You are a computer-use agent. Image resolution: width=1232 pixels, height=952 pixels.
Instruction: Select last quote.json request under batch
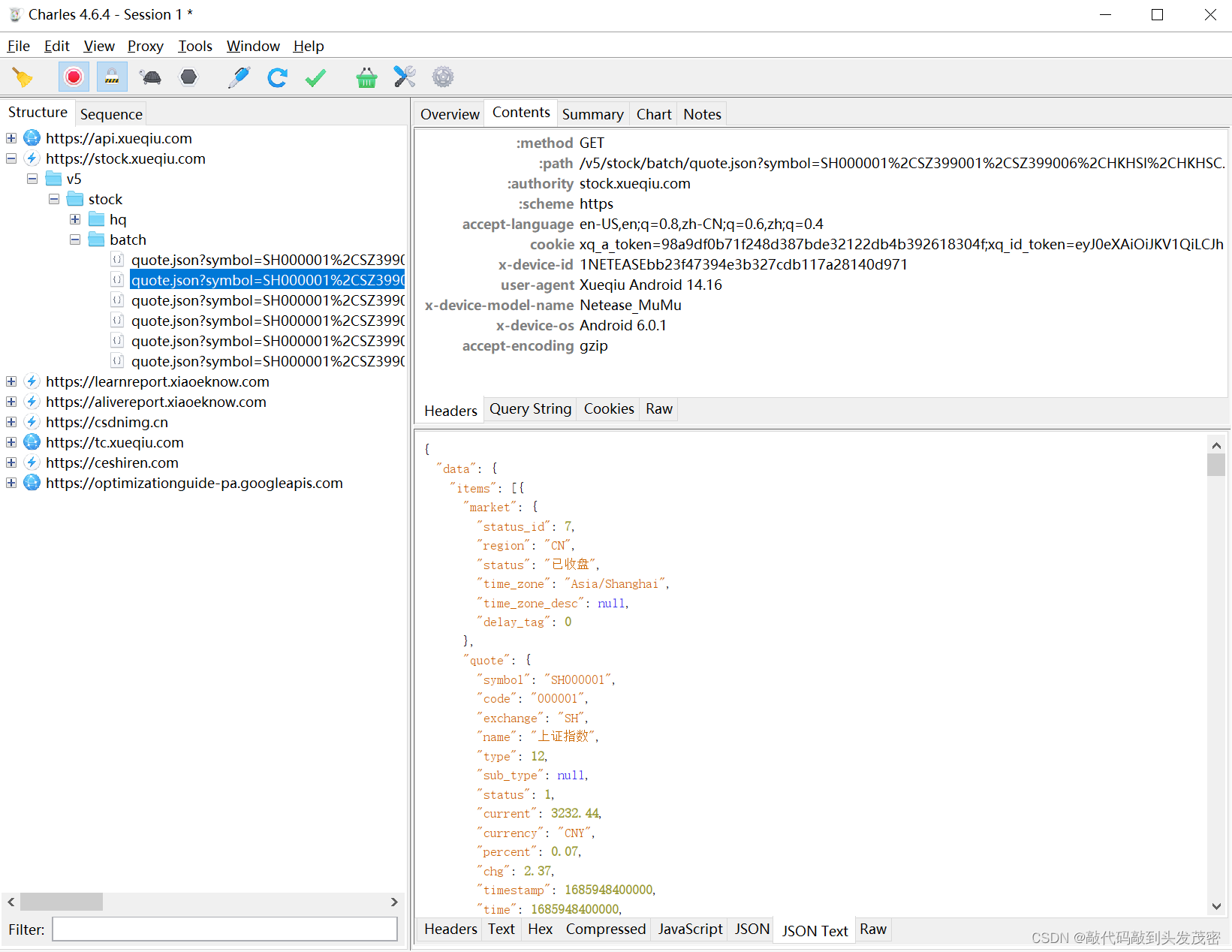pyautogui.click(x=267, y=361)
